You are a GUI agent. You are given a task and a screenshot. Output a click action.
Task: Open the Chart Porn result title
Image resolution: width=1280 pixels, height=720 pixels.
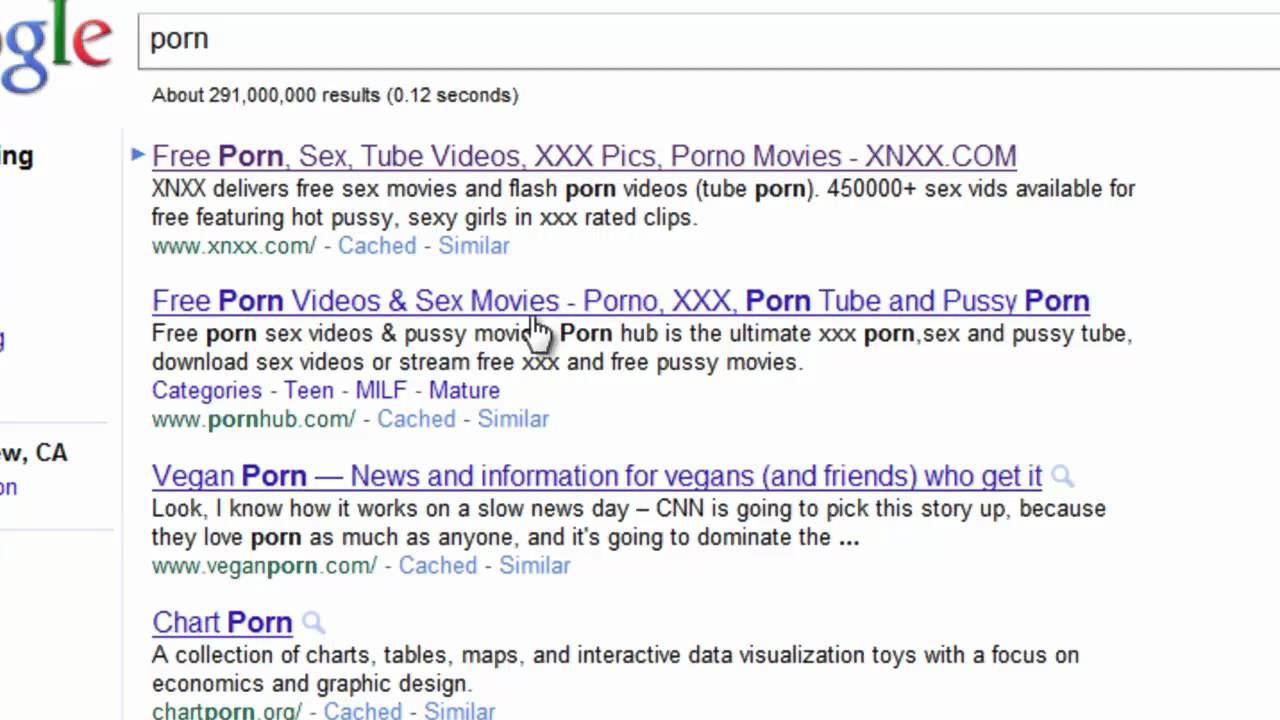click(x=222, y=622)
